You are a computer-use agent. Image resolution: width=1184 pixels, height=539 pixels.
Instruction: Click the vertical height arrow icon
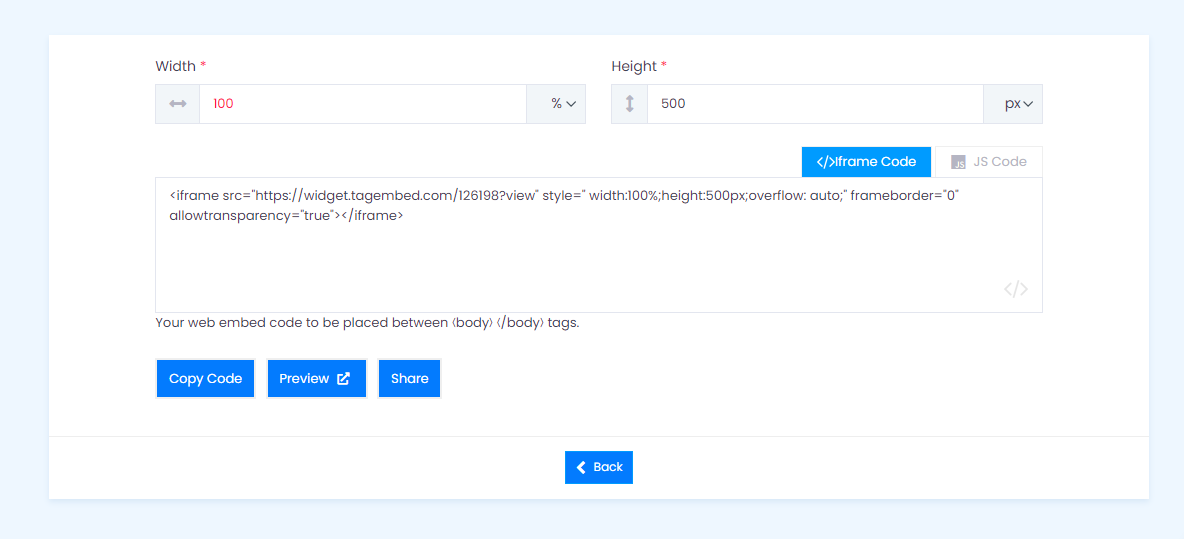pyautogui.click(x=629, y=104)
